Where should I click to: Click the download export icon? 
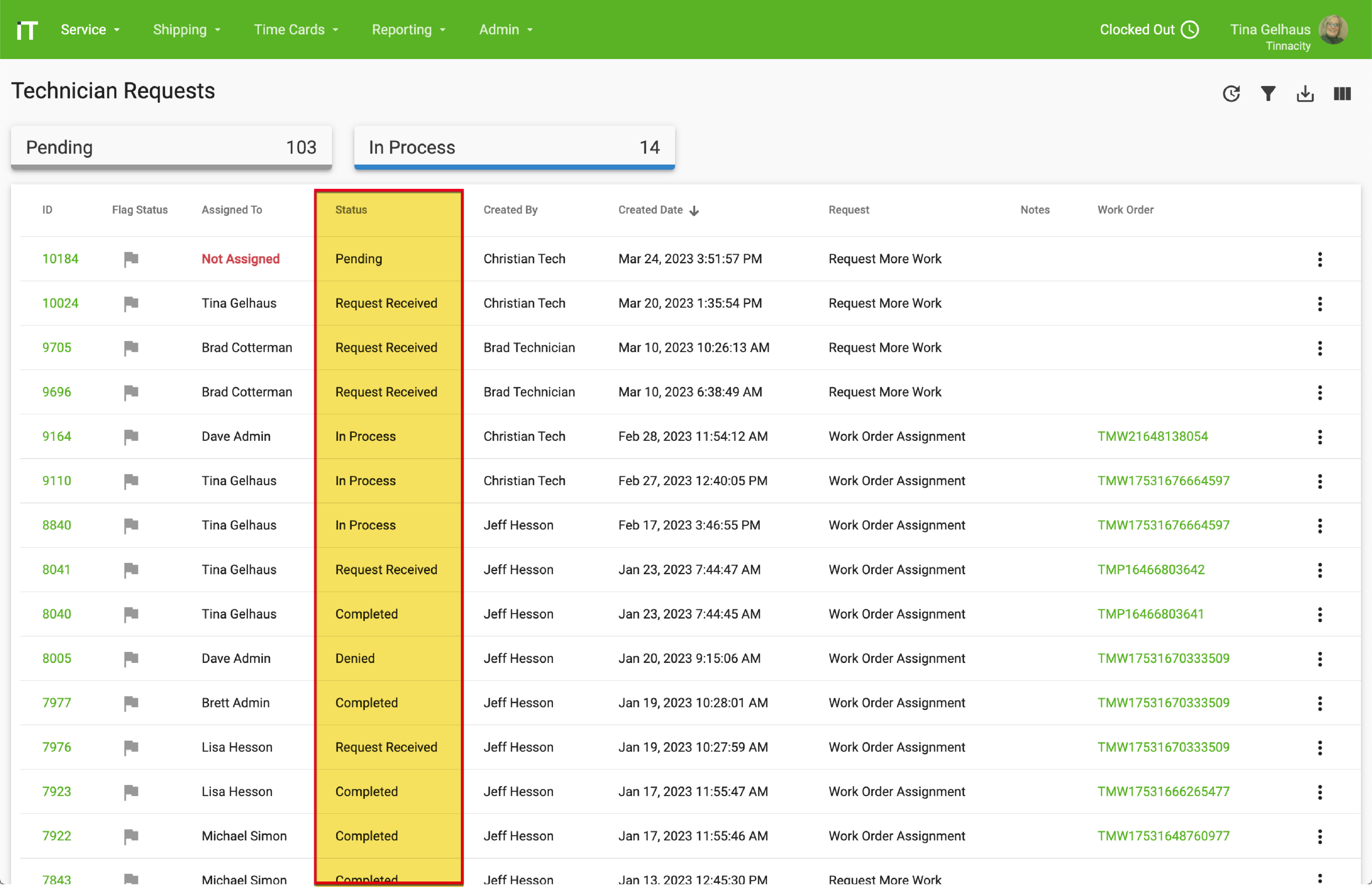coord(1305,93)
